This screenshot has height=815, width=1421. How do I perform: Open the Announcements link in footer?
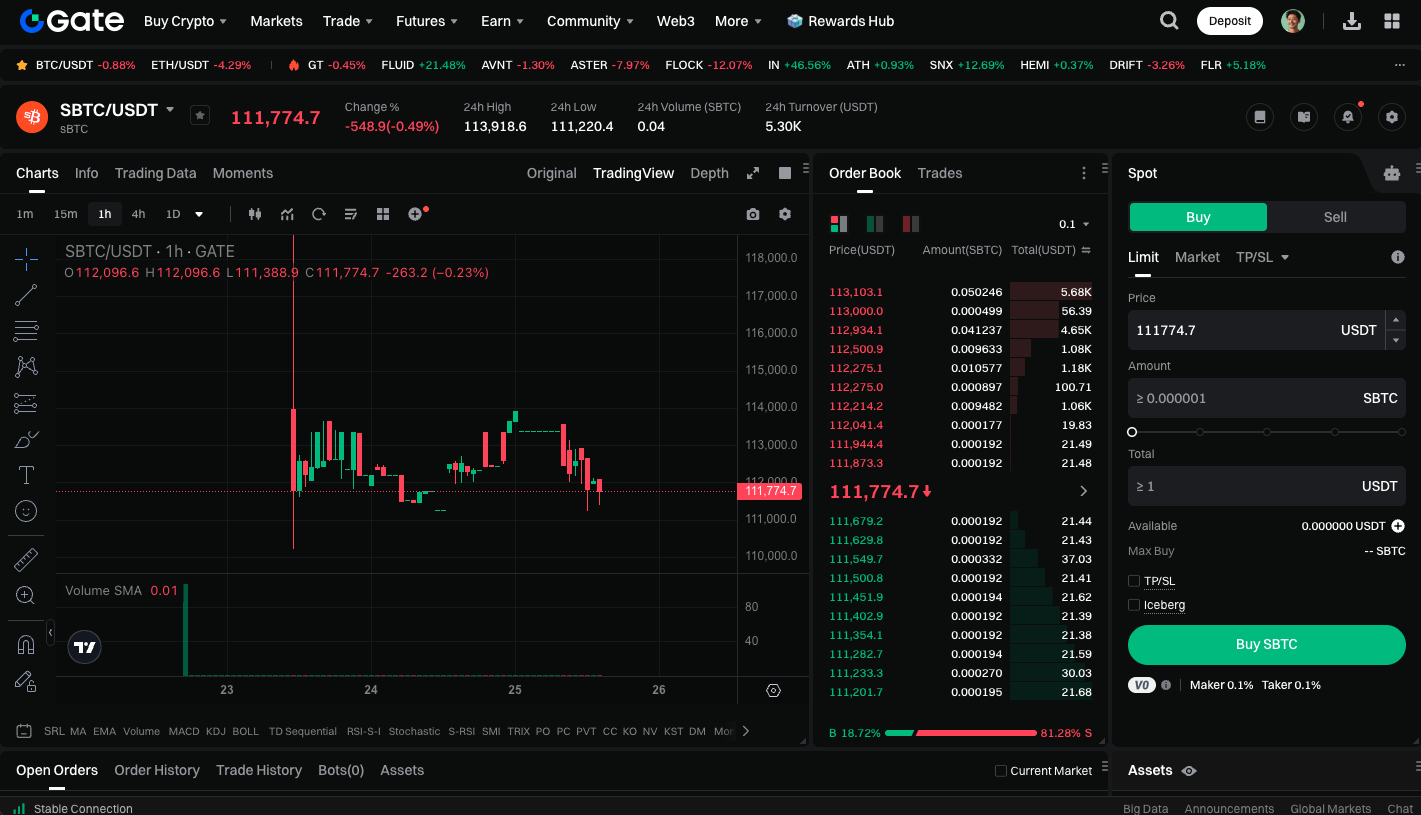pos(1229,808)
